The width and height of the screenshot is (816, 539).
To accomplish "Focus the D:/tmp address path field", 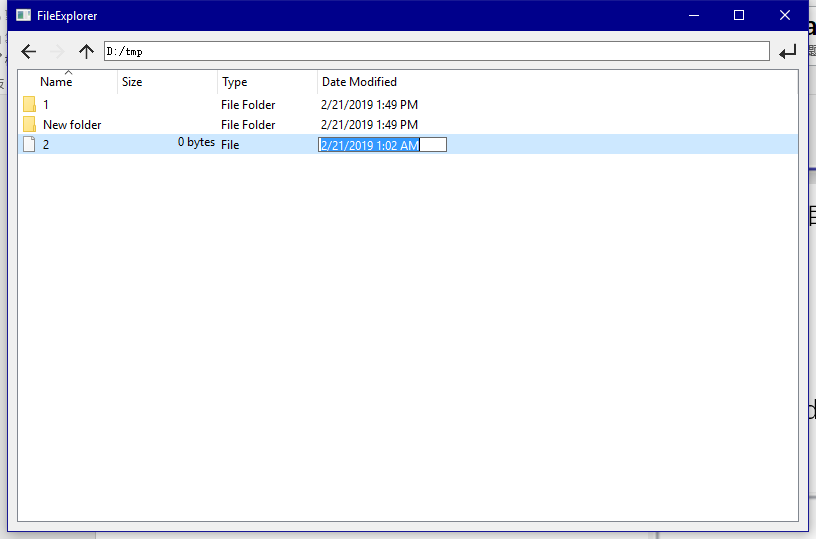I will tap(437, 51).
